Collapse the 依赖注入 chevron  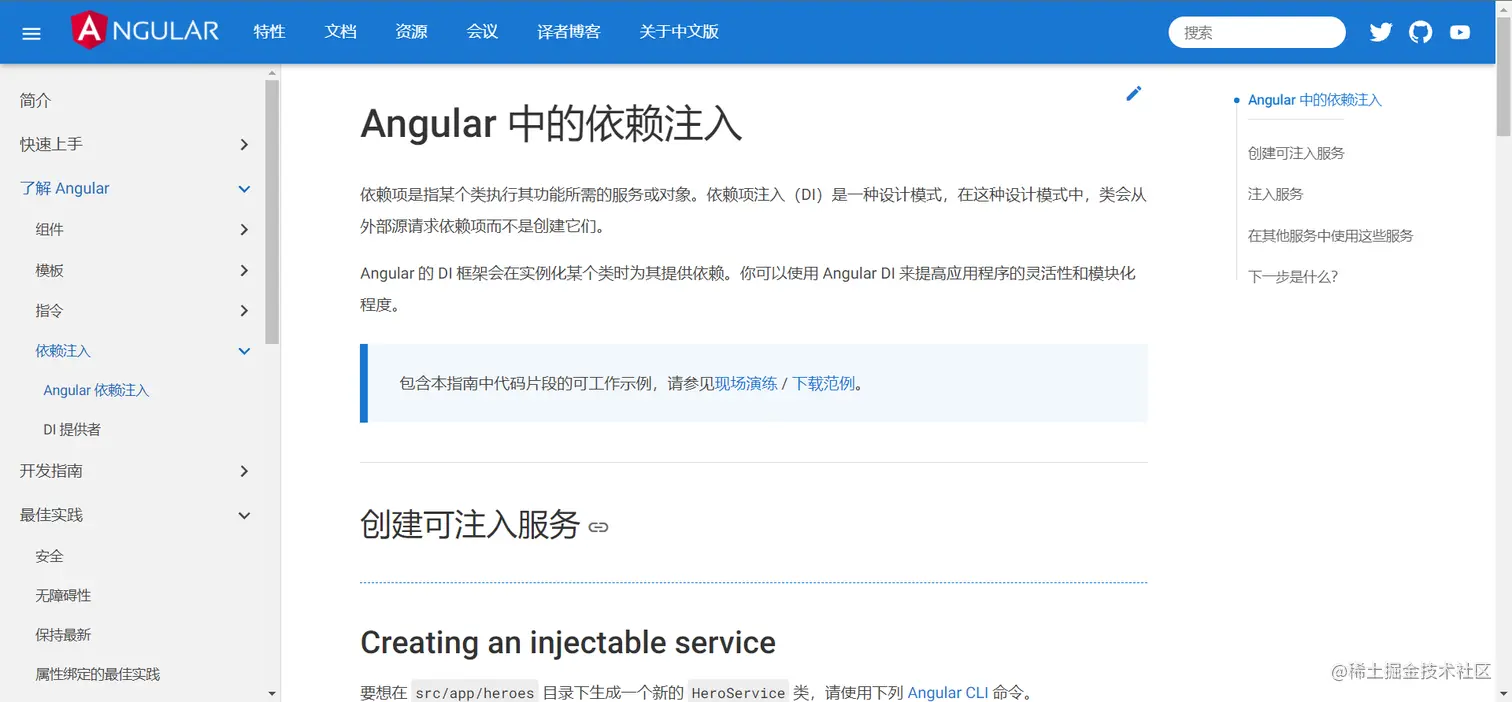coord(244,351)
